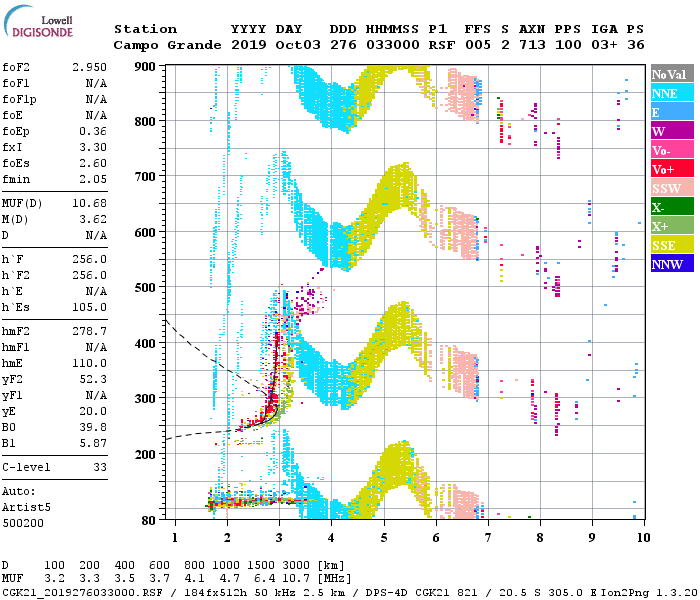
Task: Click the 80 km height axis label
Action: click(x=149, y=520)
